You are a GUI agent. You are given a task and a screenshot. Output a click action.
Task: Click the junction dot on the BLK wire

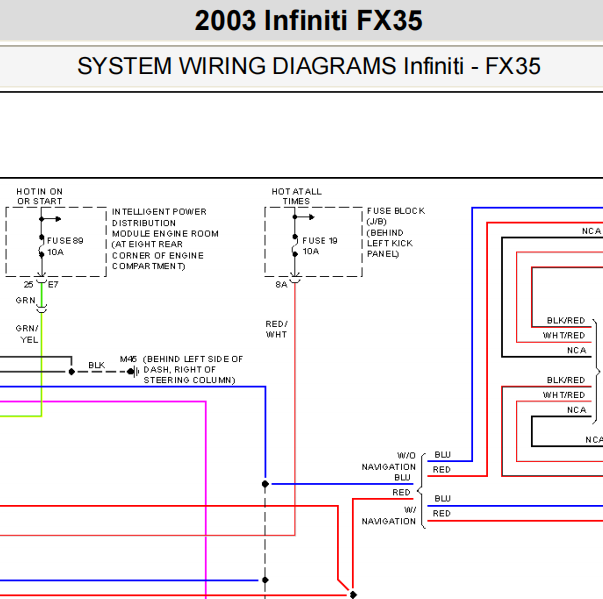point(72,371)
